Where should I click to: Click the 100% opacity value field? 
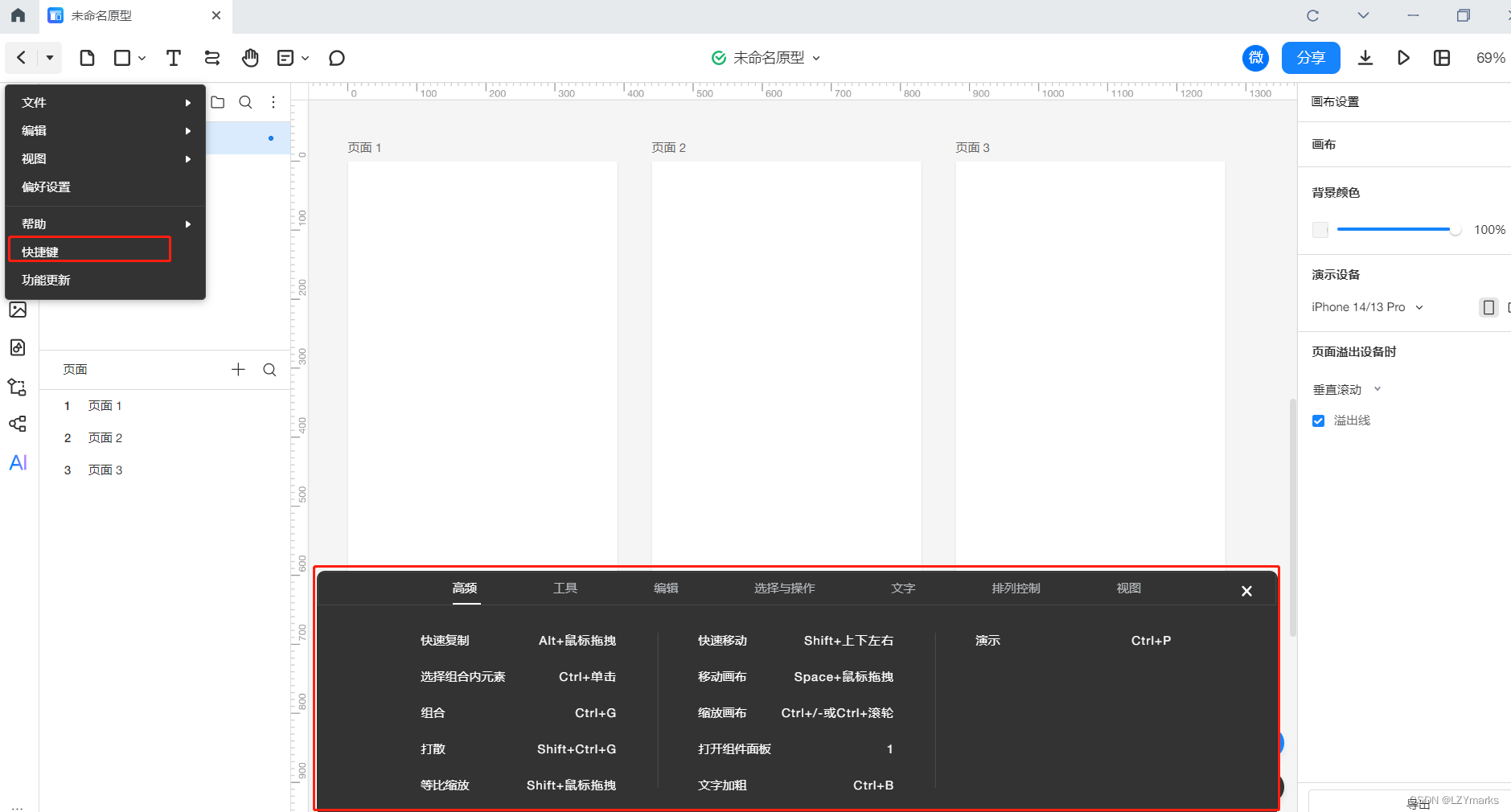[1489, 230]
